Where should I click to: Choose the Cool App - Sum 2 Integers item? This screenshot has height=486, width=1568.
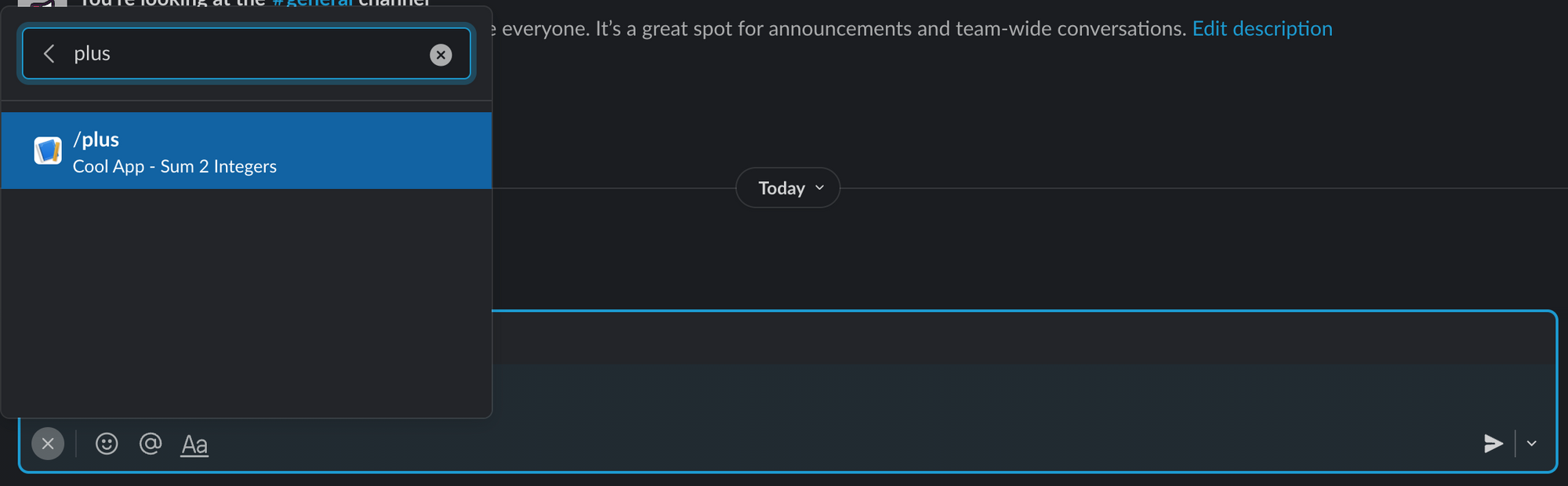pos(175,166)
